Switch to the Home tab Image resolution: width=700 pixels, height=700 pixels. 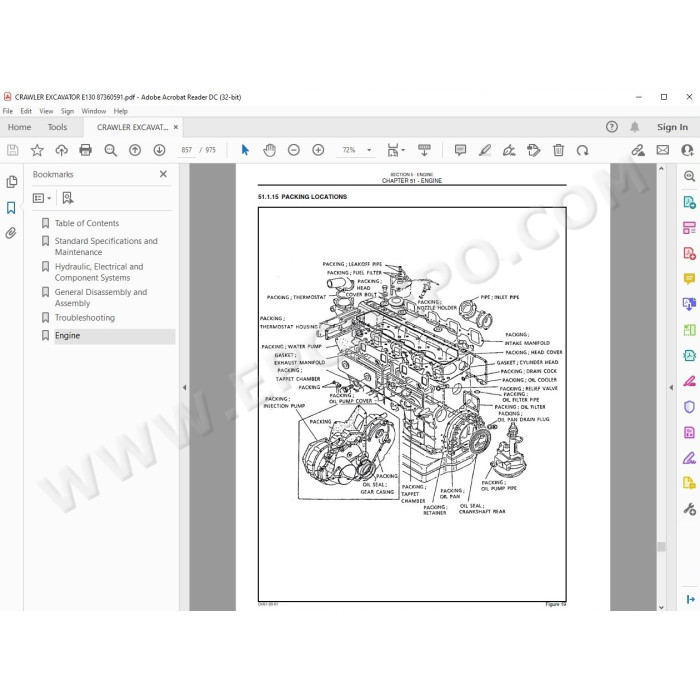[19, 127]
